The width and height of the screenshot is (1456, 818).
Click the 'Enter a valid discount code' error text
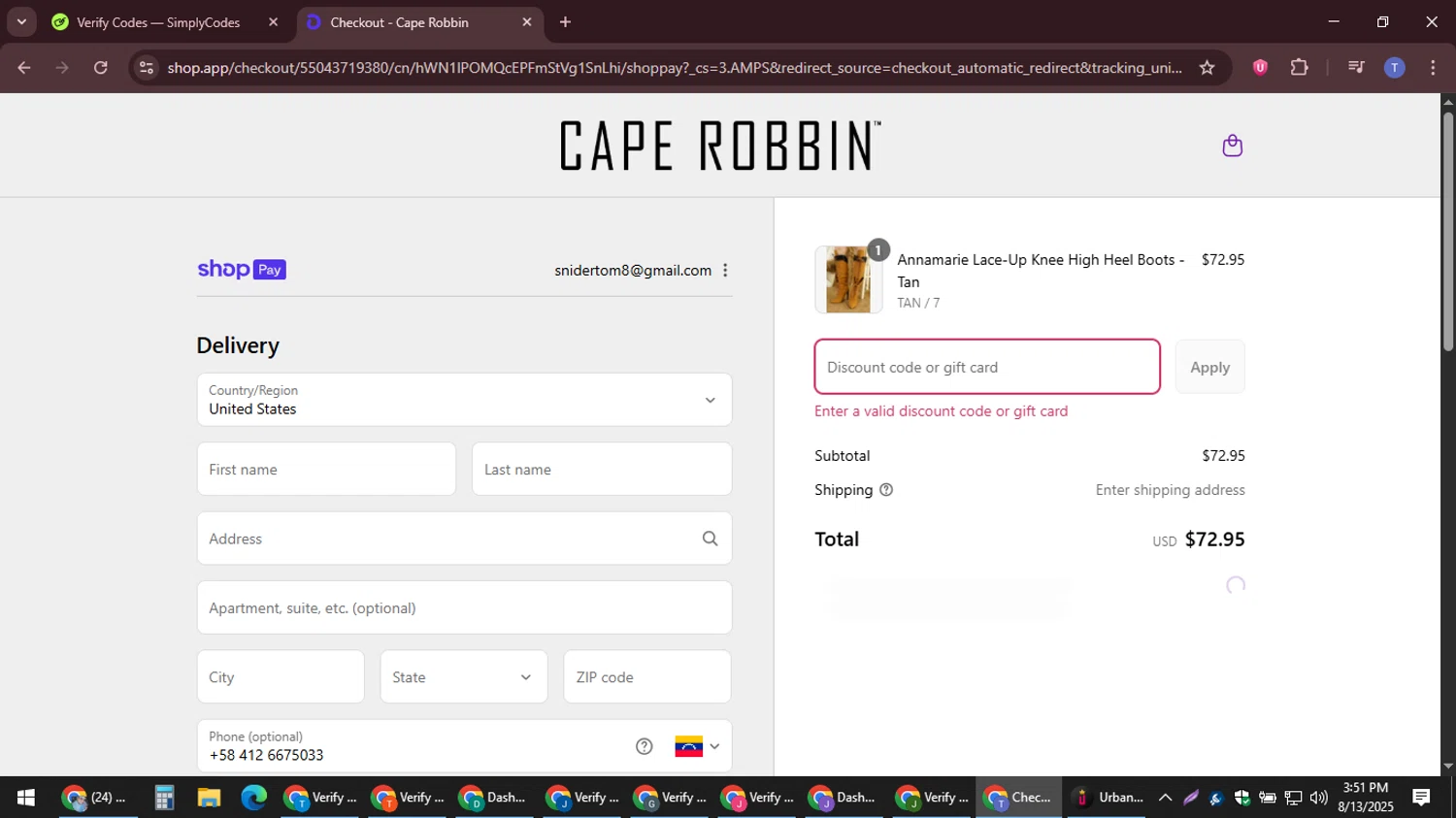tap(941, 411)
